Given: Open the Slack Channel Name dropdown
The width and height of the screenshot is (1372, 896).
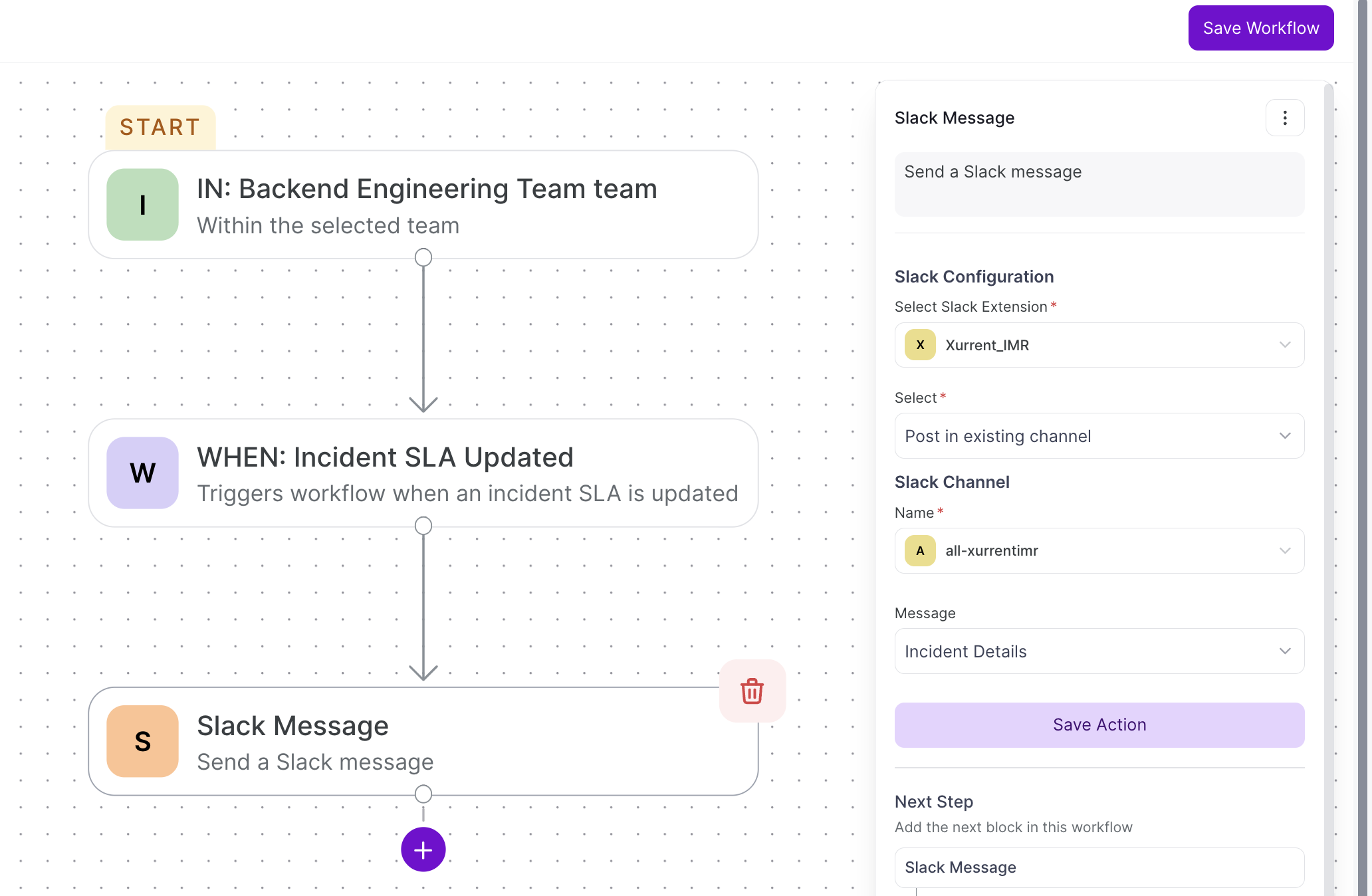Looking at the screenshot, I should pyautogui.click(x=1099, y=550).
